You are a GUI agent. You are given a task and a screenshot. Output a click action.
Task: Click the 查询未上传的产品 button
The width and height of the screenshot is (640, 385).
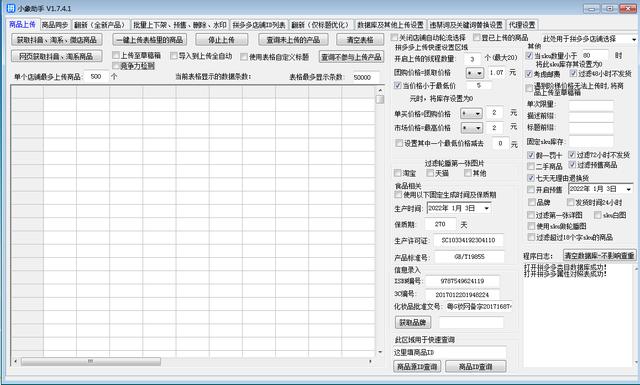coord(293,40)
